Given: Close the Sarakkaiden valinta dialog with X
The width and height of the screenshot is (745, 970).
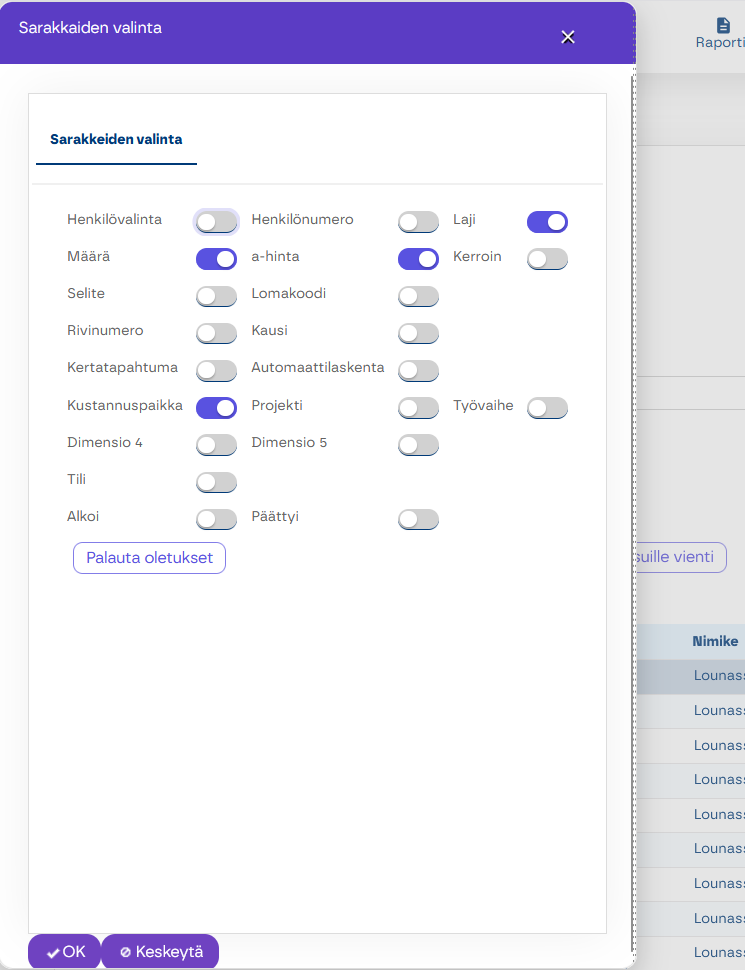Looking at the screenshot, I should [568, 37].
